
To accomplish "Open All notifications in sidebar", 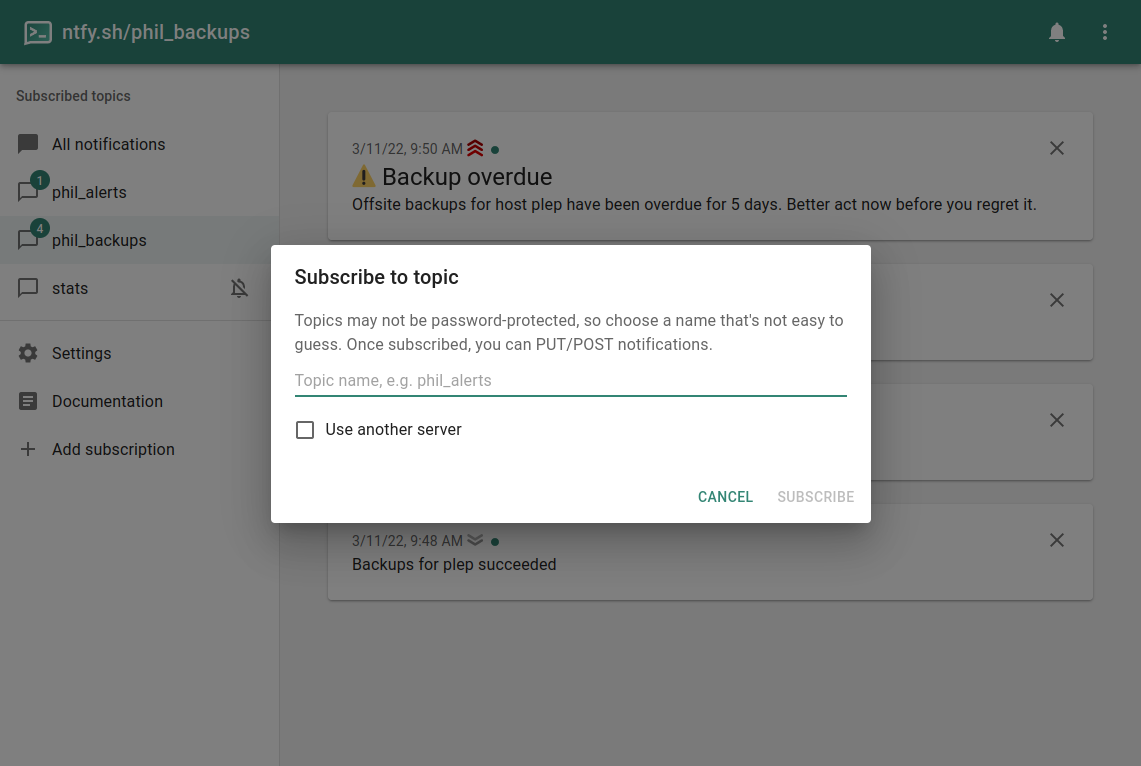I will [x=108, y=144].
